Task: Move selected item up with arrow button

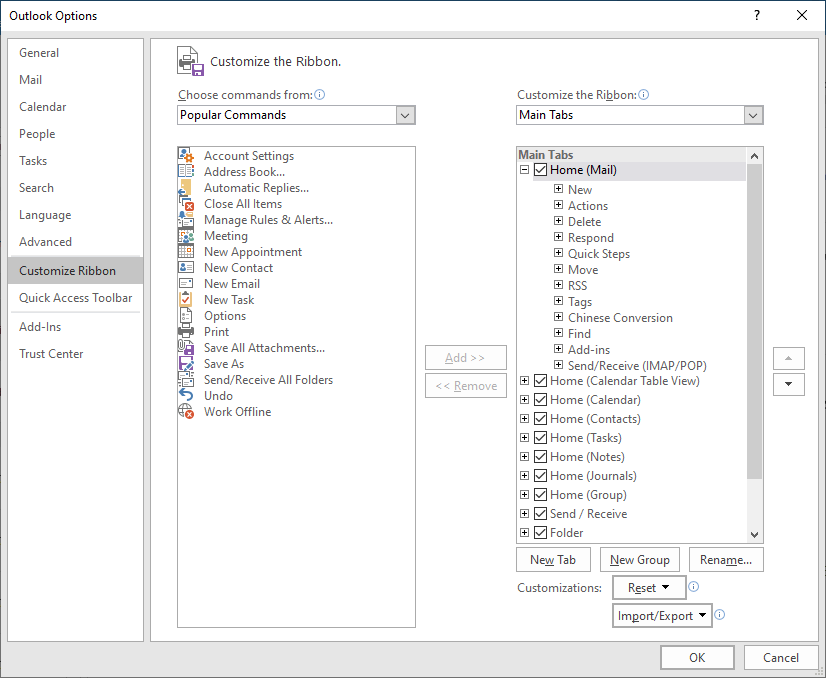Action: [789, 358]
